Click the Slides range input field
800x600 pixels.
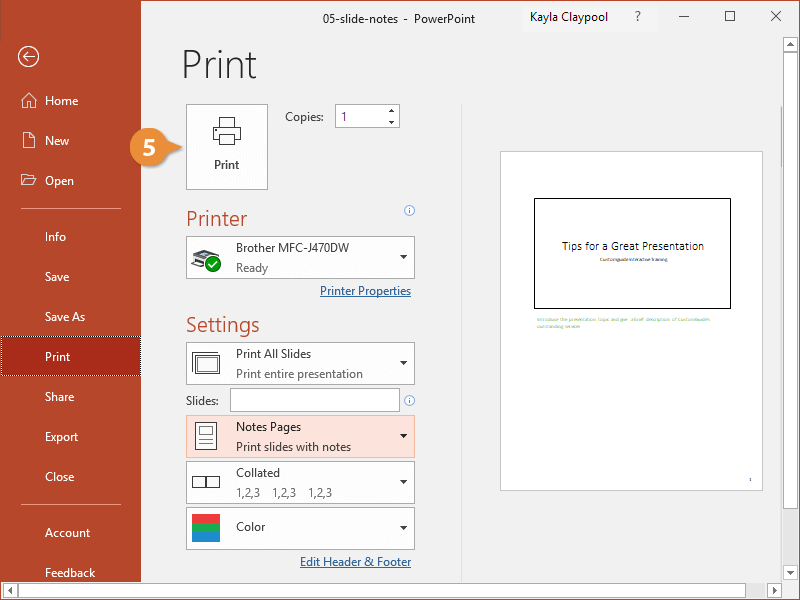pos(314,399)
